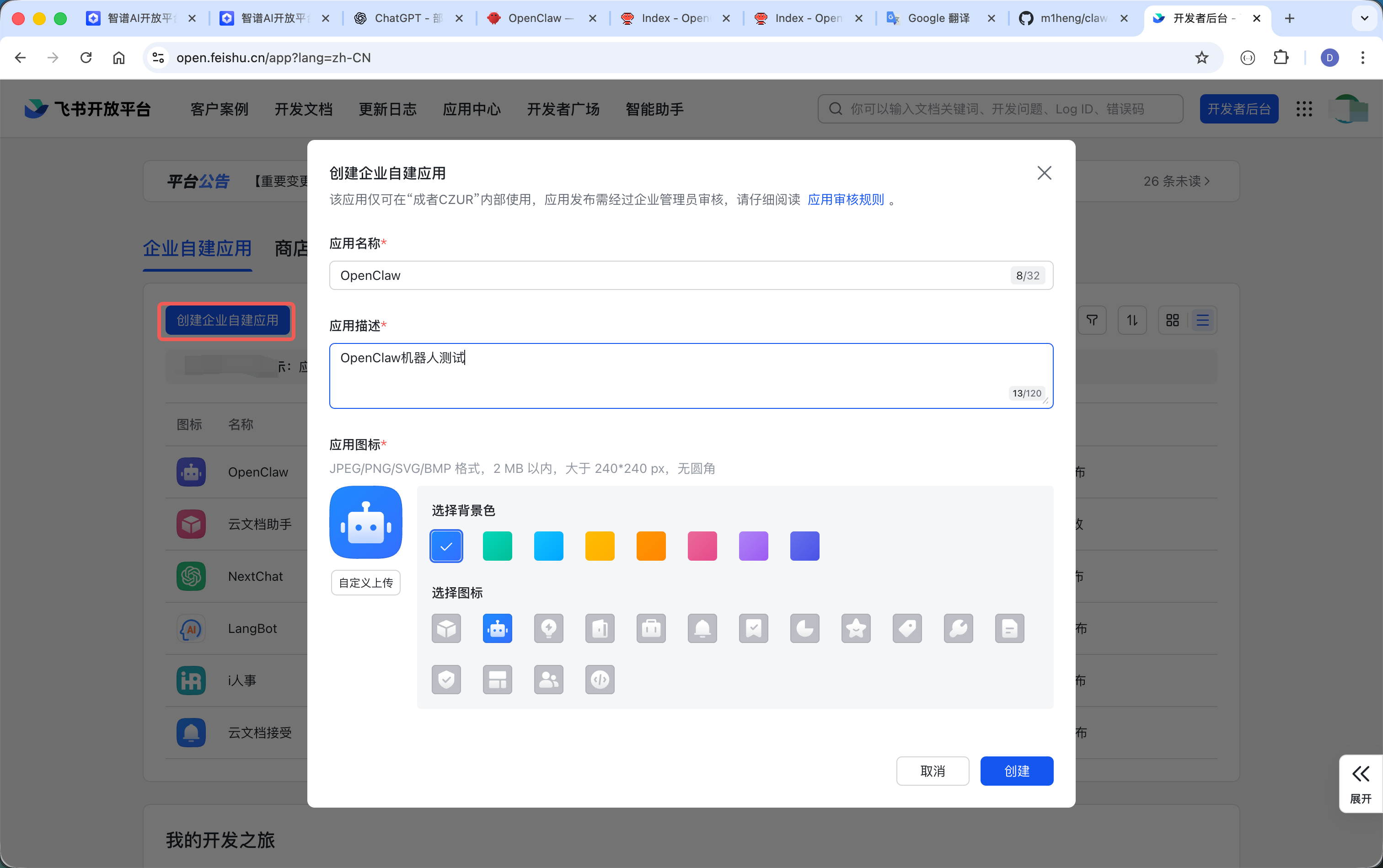Select the code brackets icon in second row
The height and width of the screenshot is (868, 1383).
600,679
